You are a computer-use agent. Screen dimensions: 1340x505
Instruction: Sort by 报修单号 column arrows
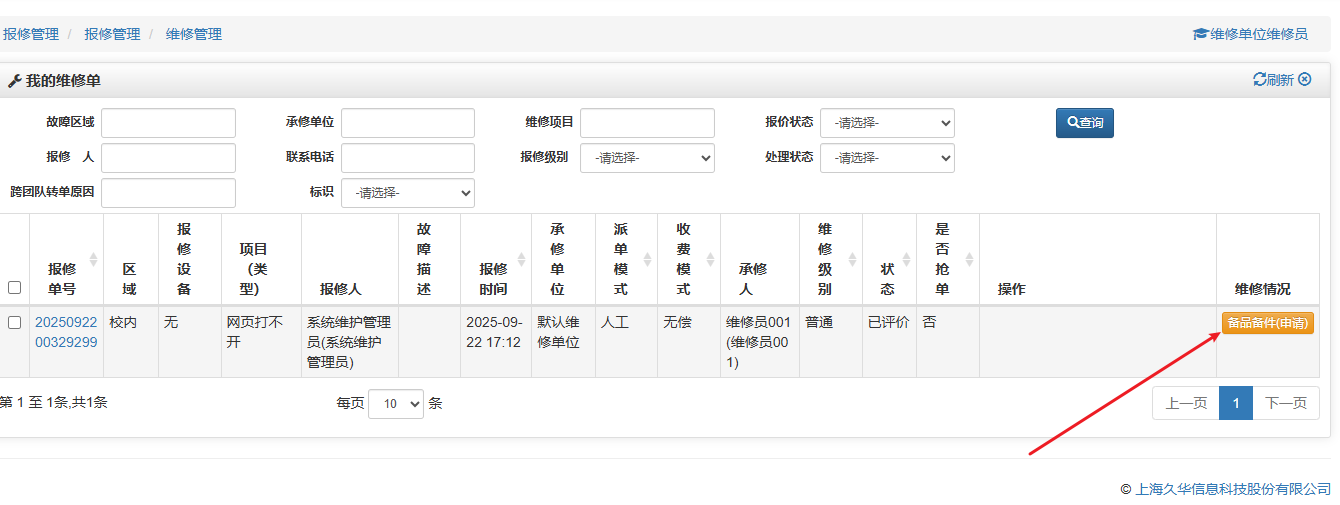click(94, 259)
